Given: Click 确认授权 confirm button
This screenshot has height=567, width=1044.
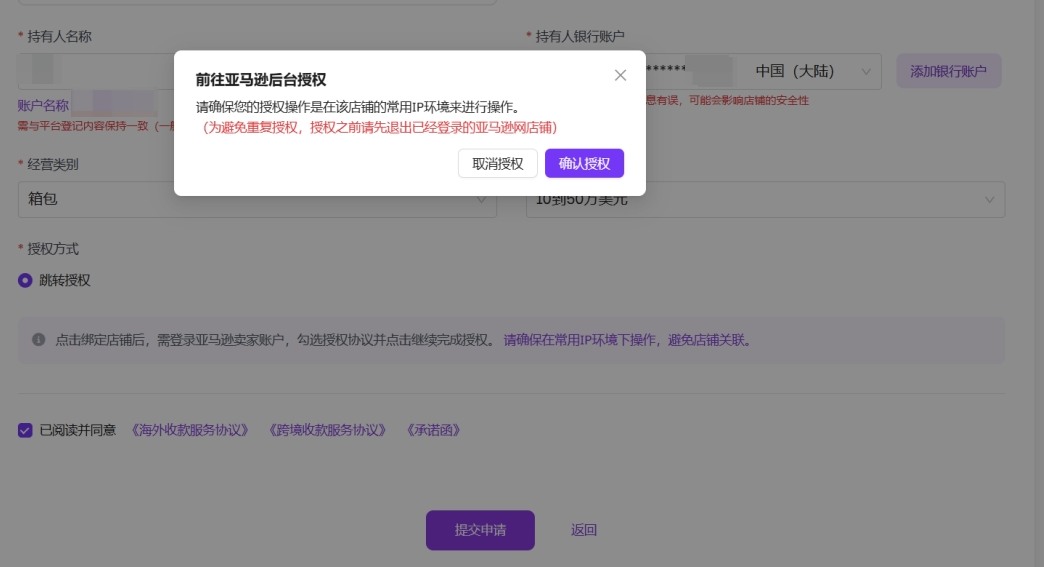Looking at the screenshot, I should 584,163.
